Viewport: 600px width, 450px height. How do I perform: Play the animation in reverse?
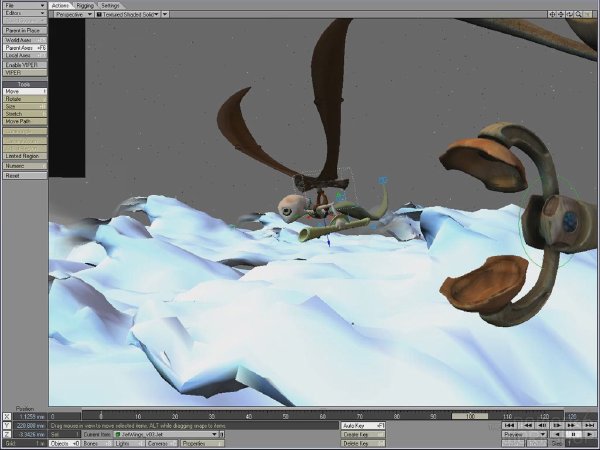point(557,434)
